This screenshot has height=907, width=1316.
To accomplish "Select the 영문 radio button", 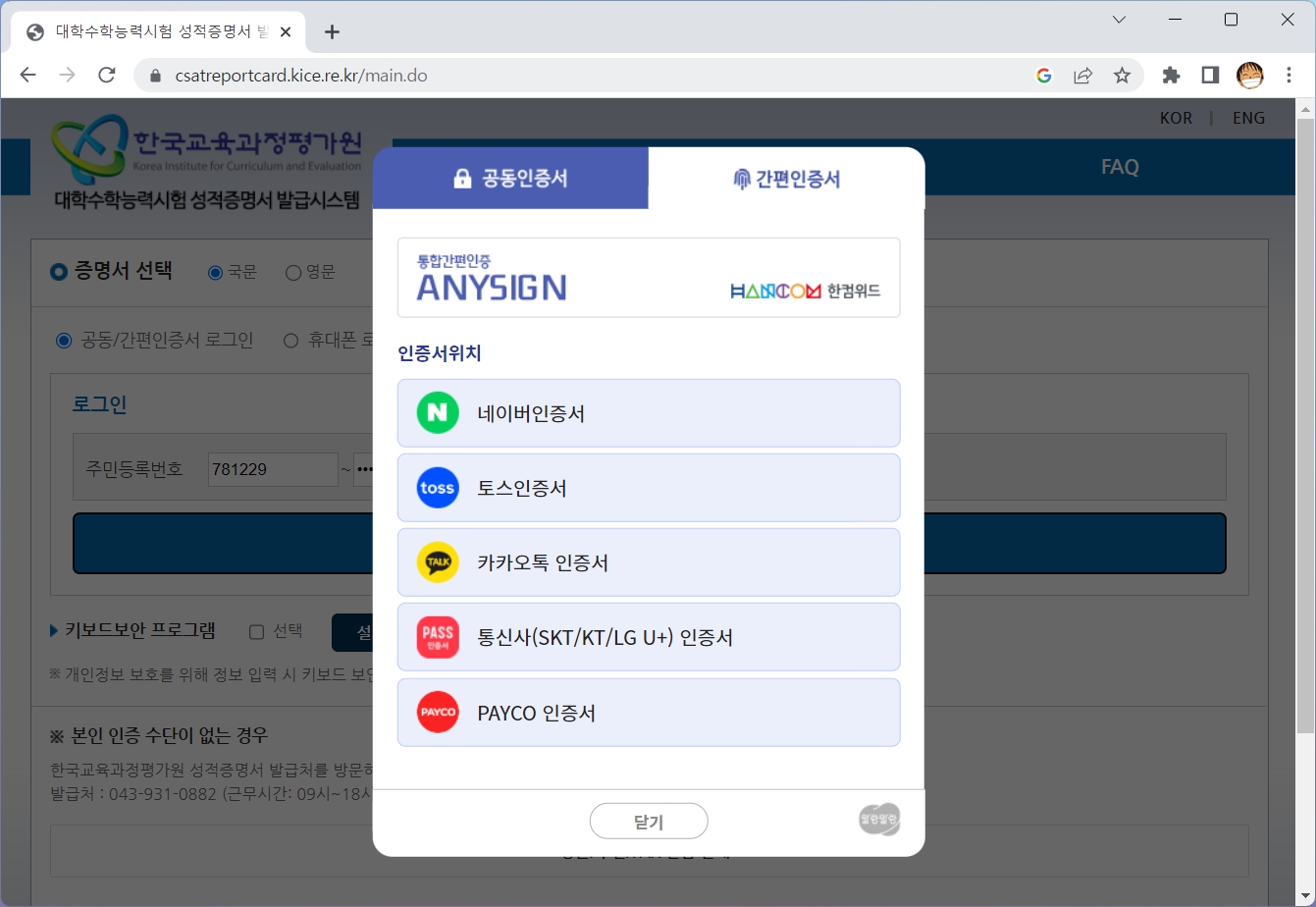I will pos(292,273).
